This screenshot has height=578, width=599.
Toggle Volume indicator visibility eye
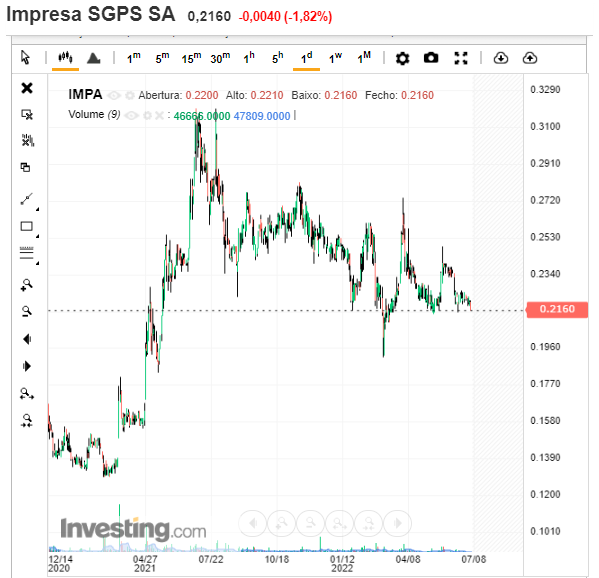[x=131, y=115]
